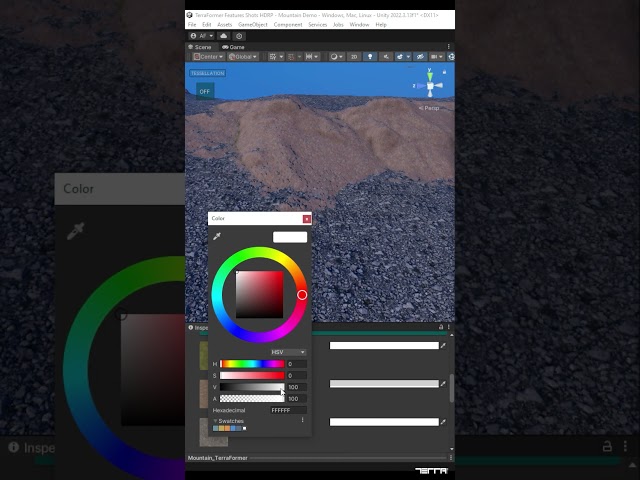Click the H hue slider
The image size is (640, 480).
coord(252,364)
